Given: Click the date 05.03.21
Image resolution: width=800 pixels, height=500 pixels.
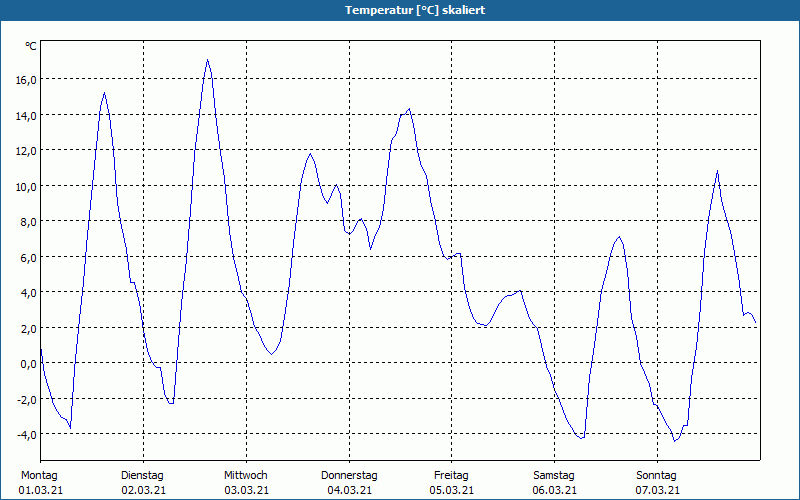Looking at the screenshot, I should tap(452, 490).
